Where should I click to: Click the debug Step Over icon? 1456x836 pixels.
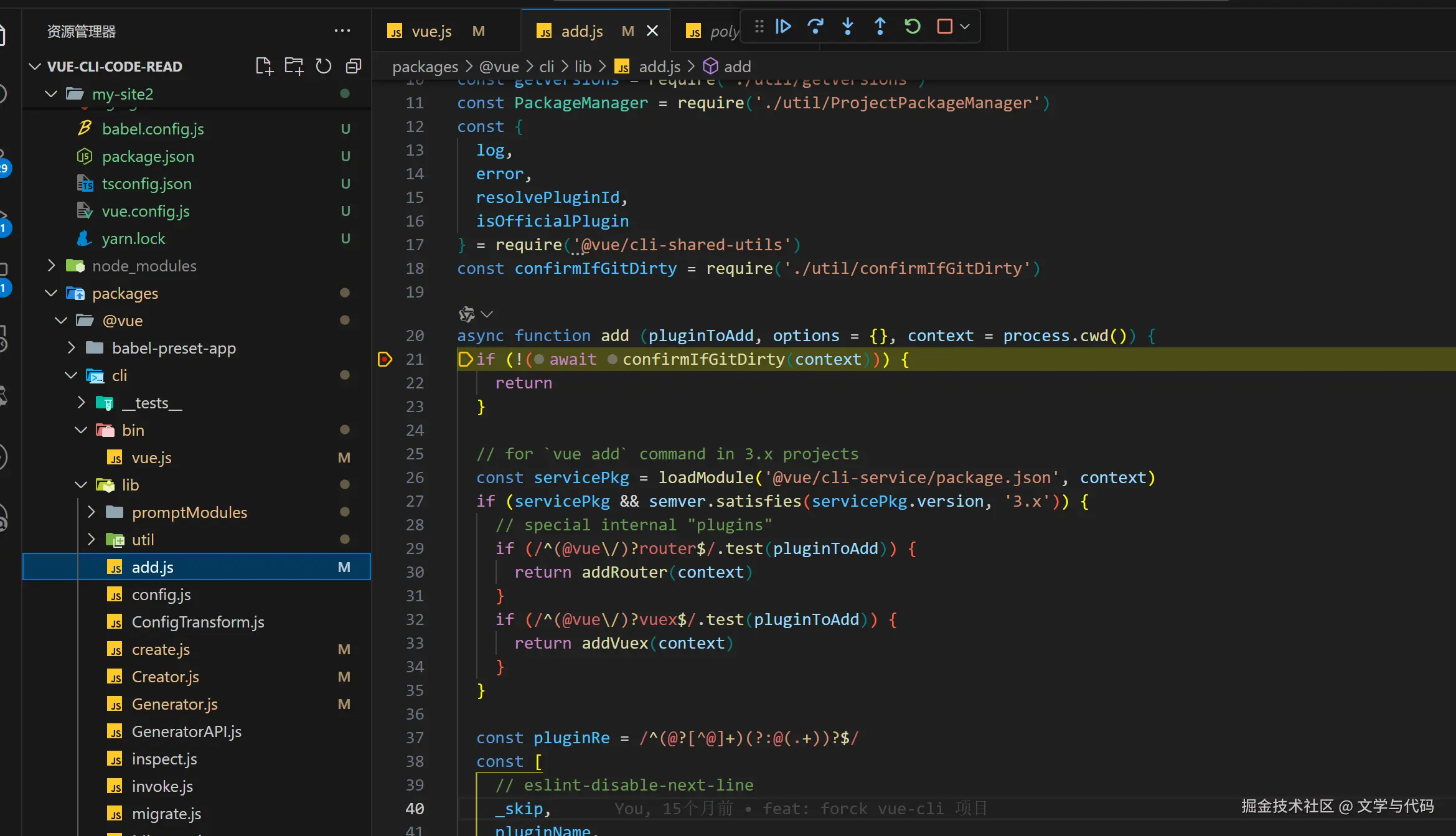[815, 26]
